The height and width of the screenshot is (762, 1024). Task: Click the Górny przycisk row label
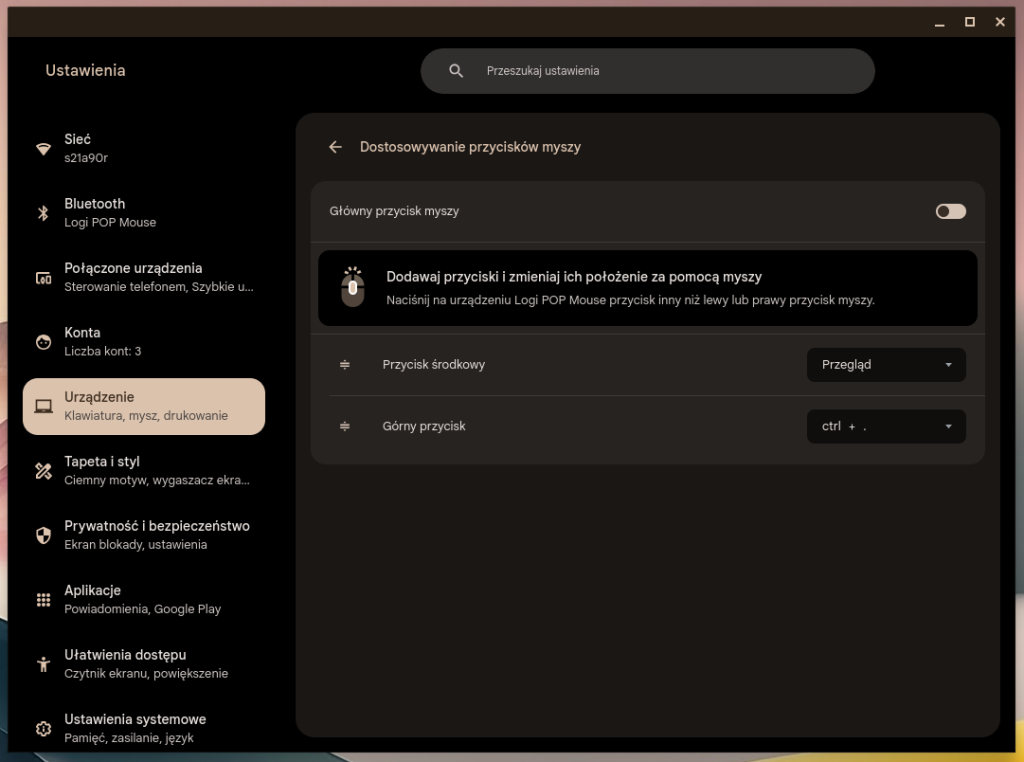(x=424, y=426)
